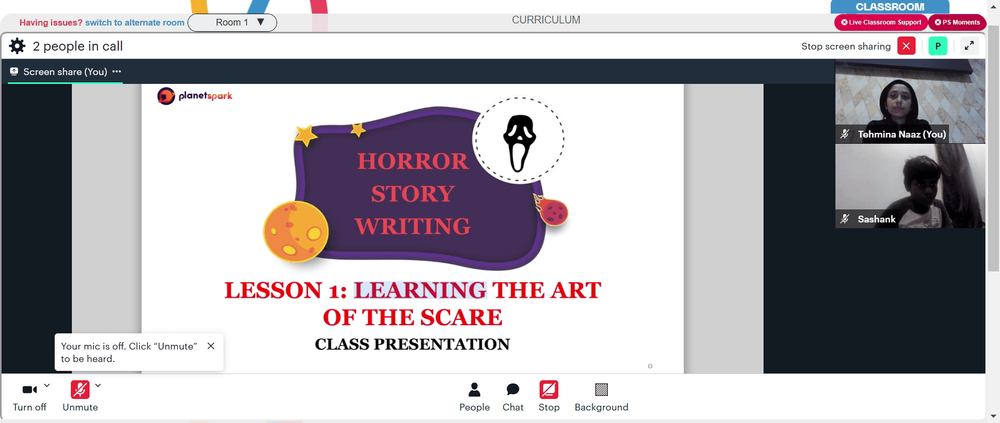Click the planetspark logo on slide

coord(195,96)
